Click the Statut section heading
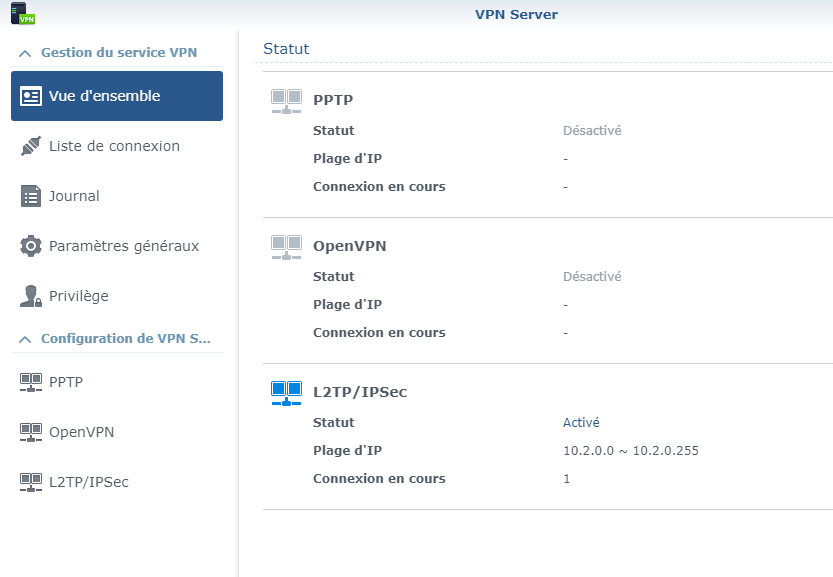833x577 pixels. pyautogui.click(x=286, y=49)
